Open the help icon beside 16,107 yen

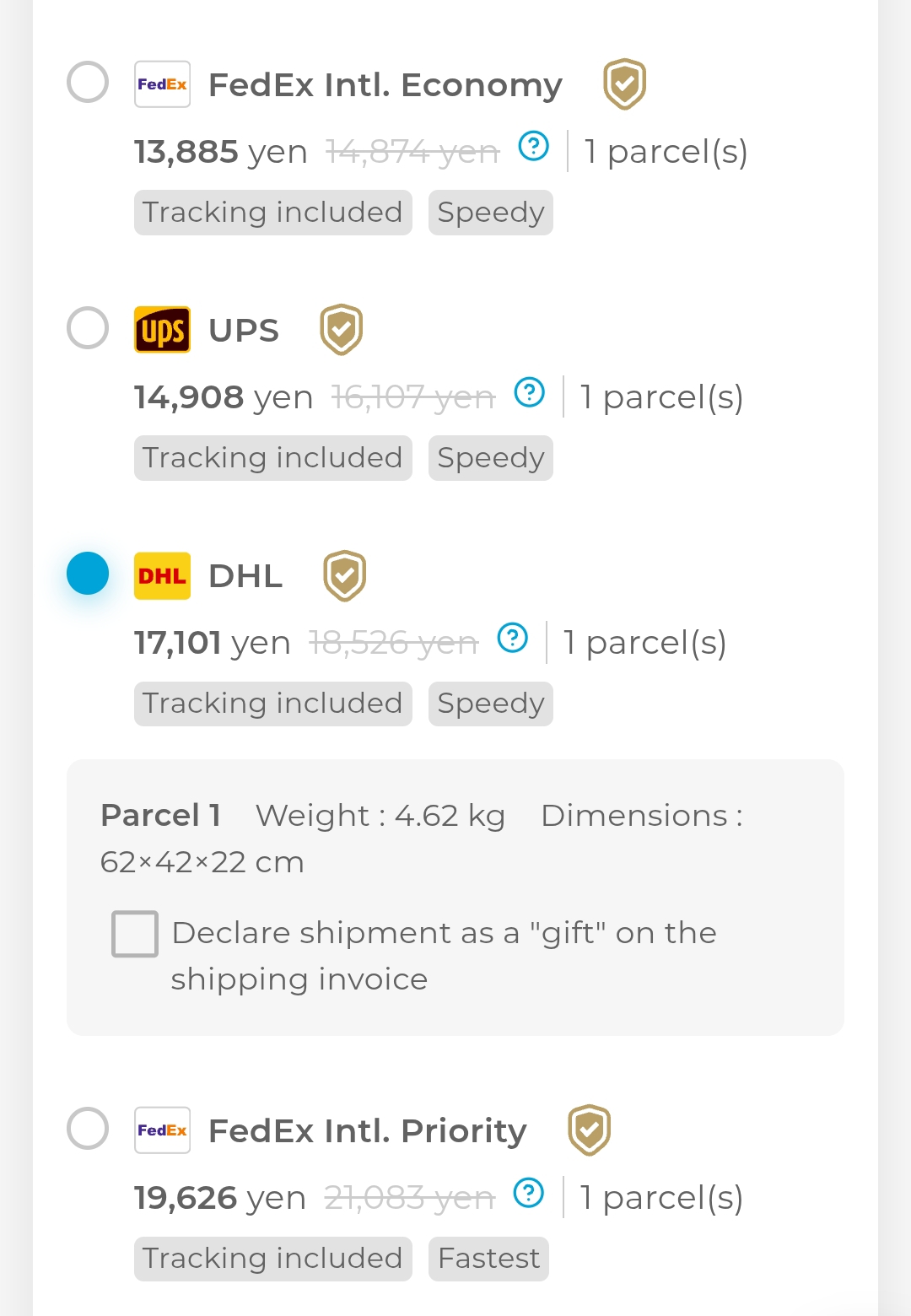(x=530, y=392)
